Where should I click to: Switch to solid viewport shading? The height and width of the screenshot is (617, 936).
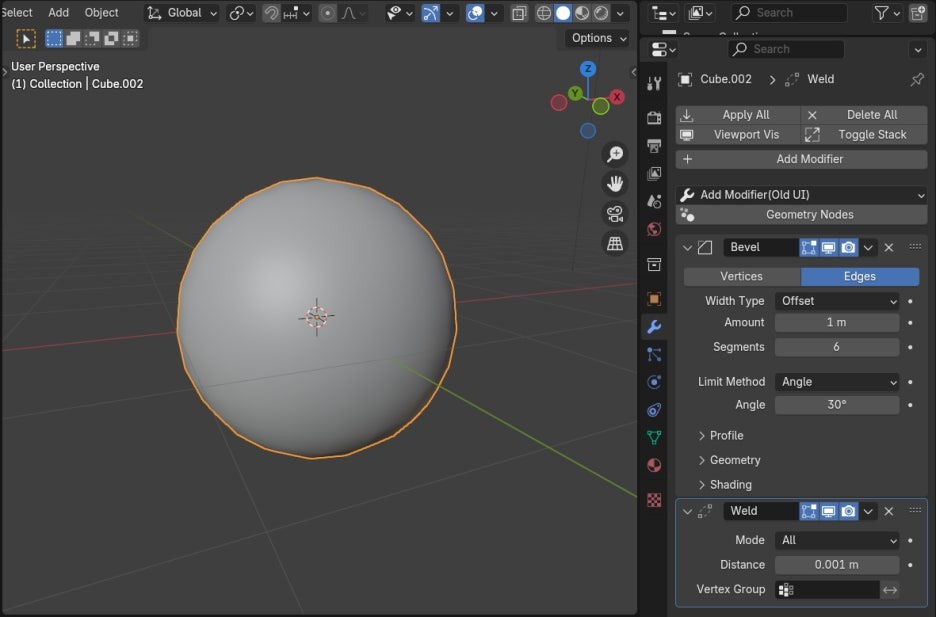(563, 13)
